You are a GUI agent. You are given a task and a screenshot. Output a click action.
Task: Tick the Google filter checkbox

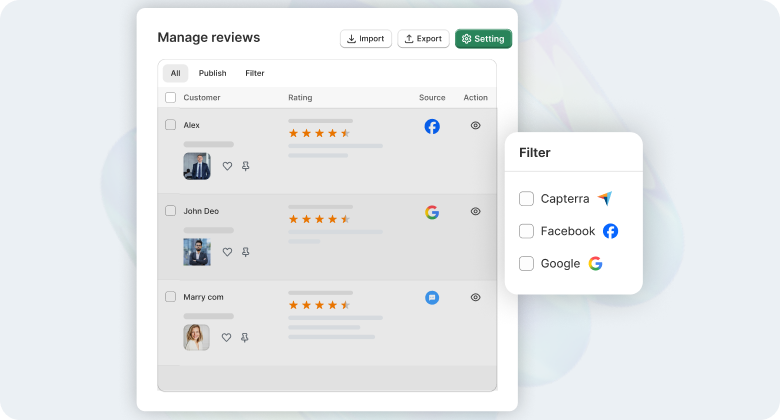click(x=526, y=263)
